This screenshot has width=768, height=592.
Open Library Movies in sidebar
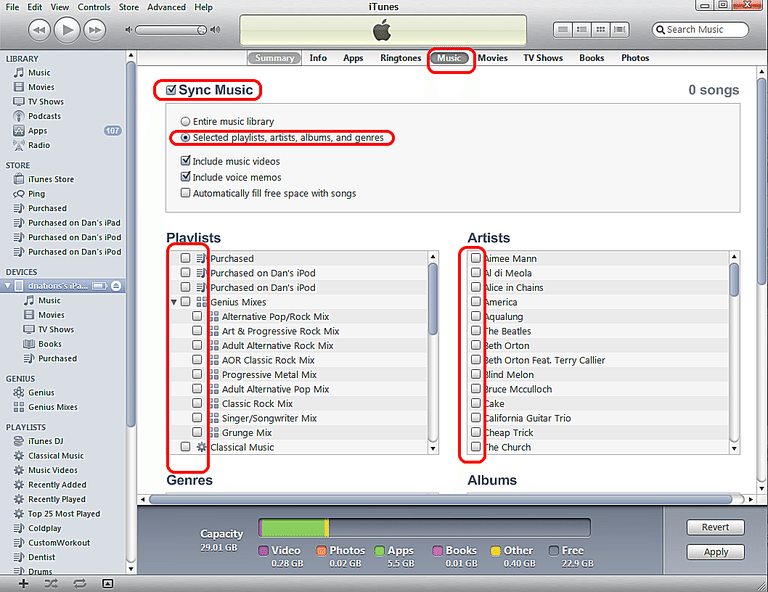tap(41, 87)
